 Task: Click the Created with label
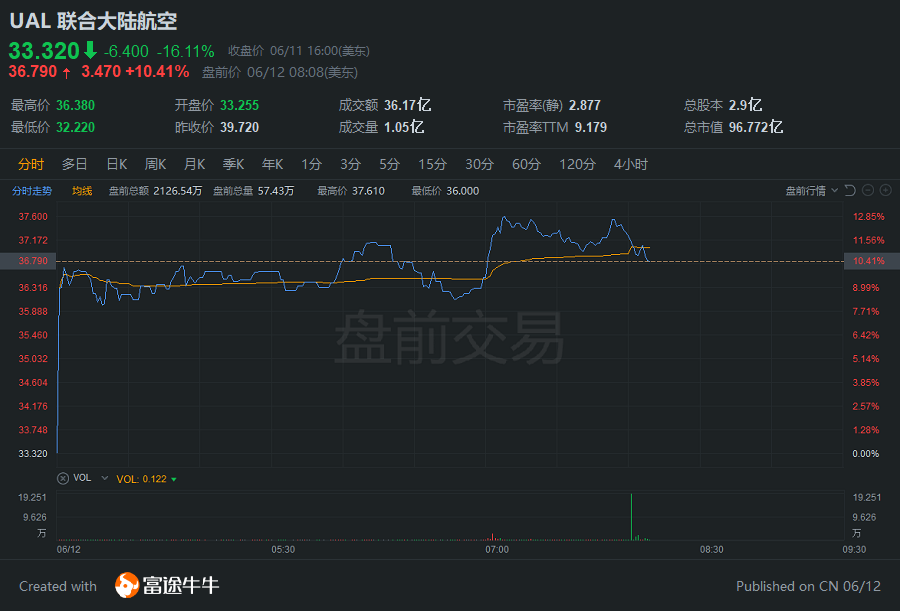58,586
